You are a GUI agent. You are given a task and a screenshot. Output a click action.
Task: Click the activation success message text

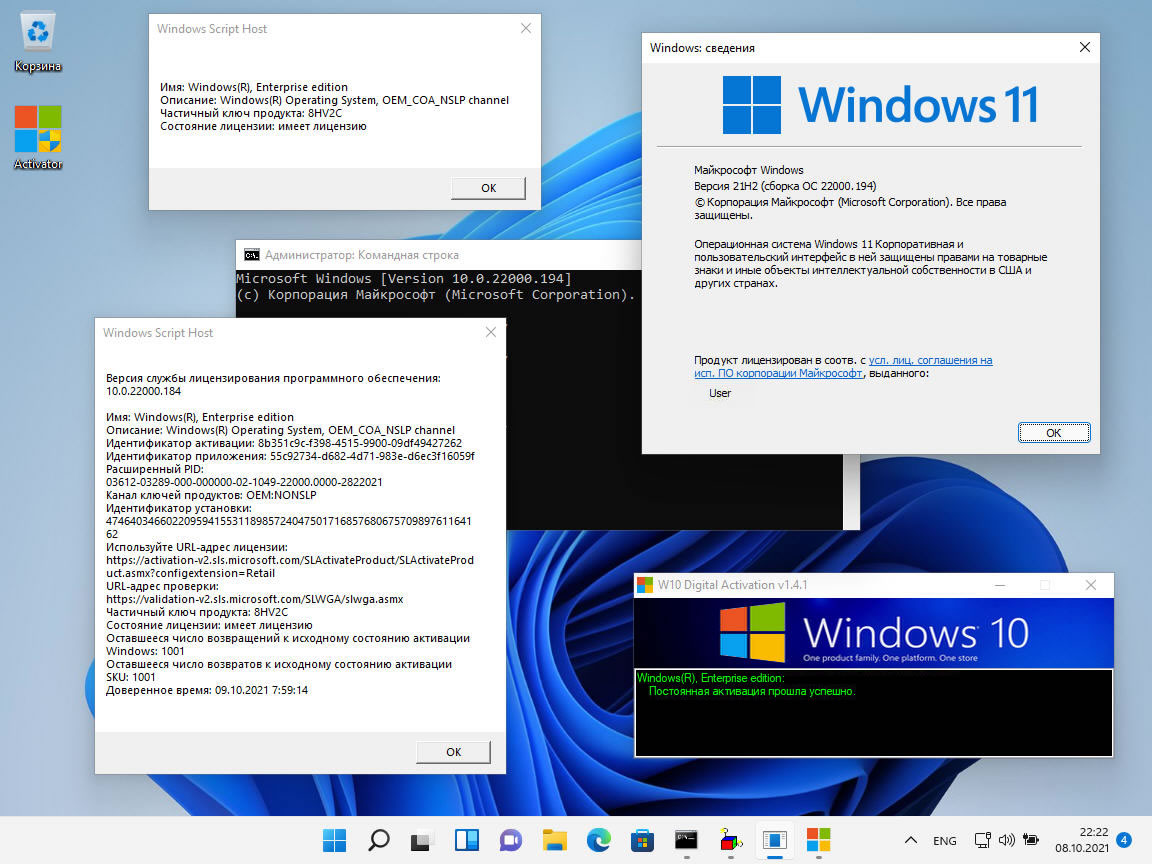pos(752,691)
